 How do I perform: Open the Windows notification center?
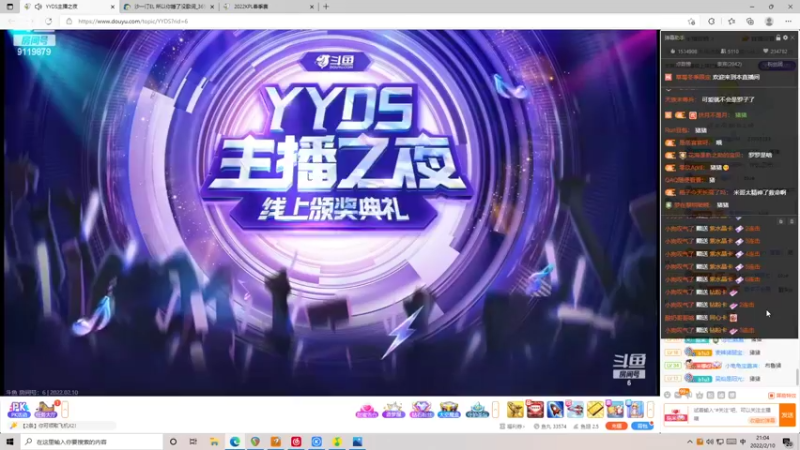[788, 442]
